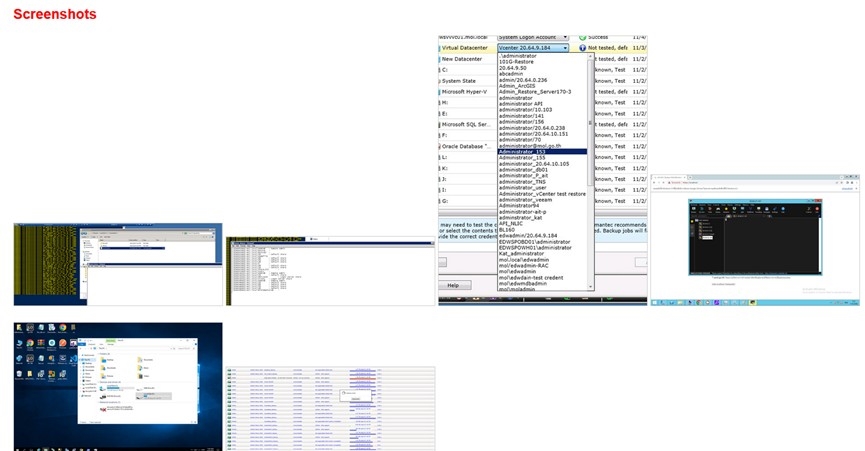
Task: Open the black terminal window screenshot thumbnail
Action: click(330, 271)
